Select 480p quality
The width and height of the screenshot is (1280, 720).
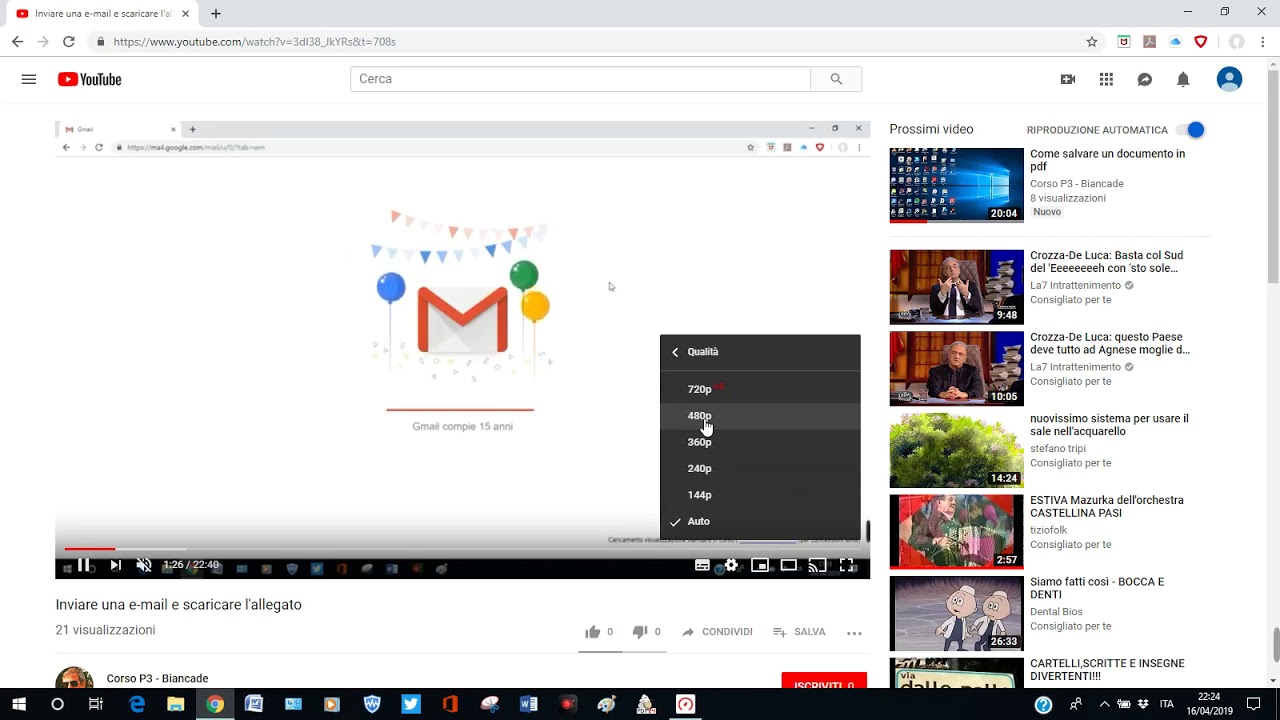pos(760,416)
